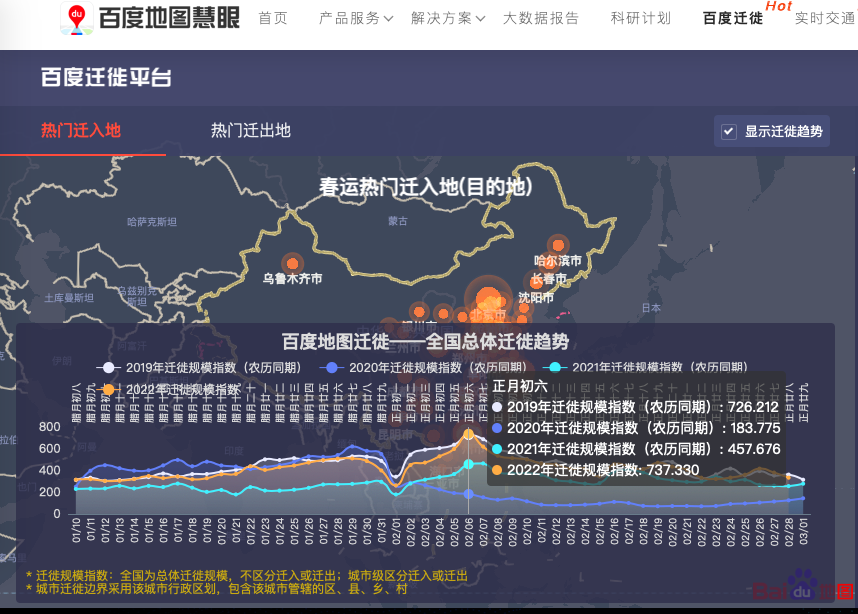
Task: Open 实时交通 in the top navigation
Action: (825, 19)
